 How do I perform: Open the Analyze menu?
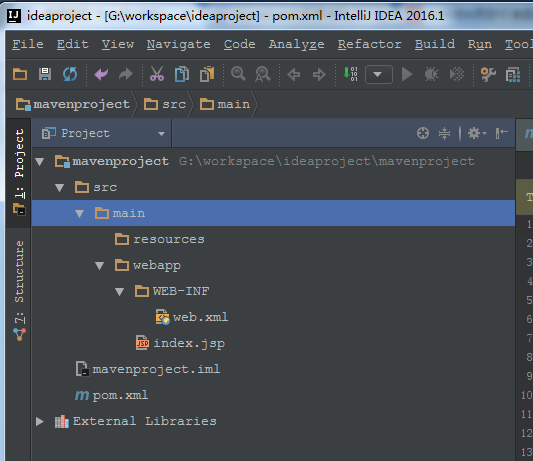[x=297, y=45]
